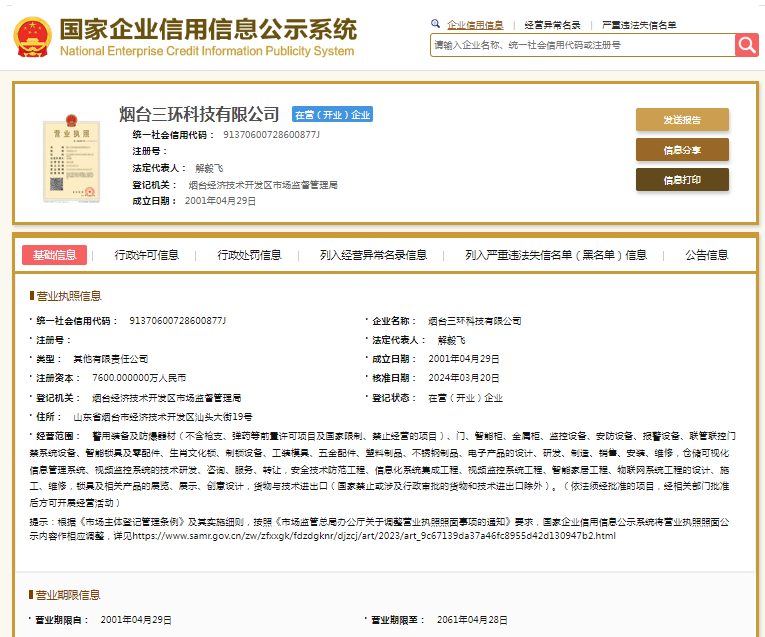Click the 营业期限至 date 2061年04月28日

[x=472, y=620]
